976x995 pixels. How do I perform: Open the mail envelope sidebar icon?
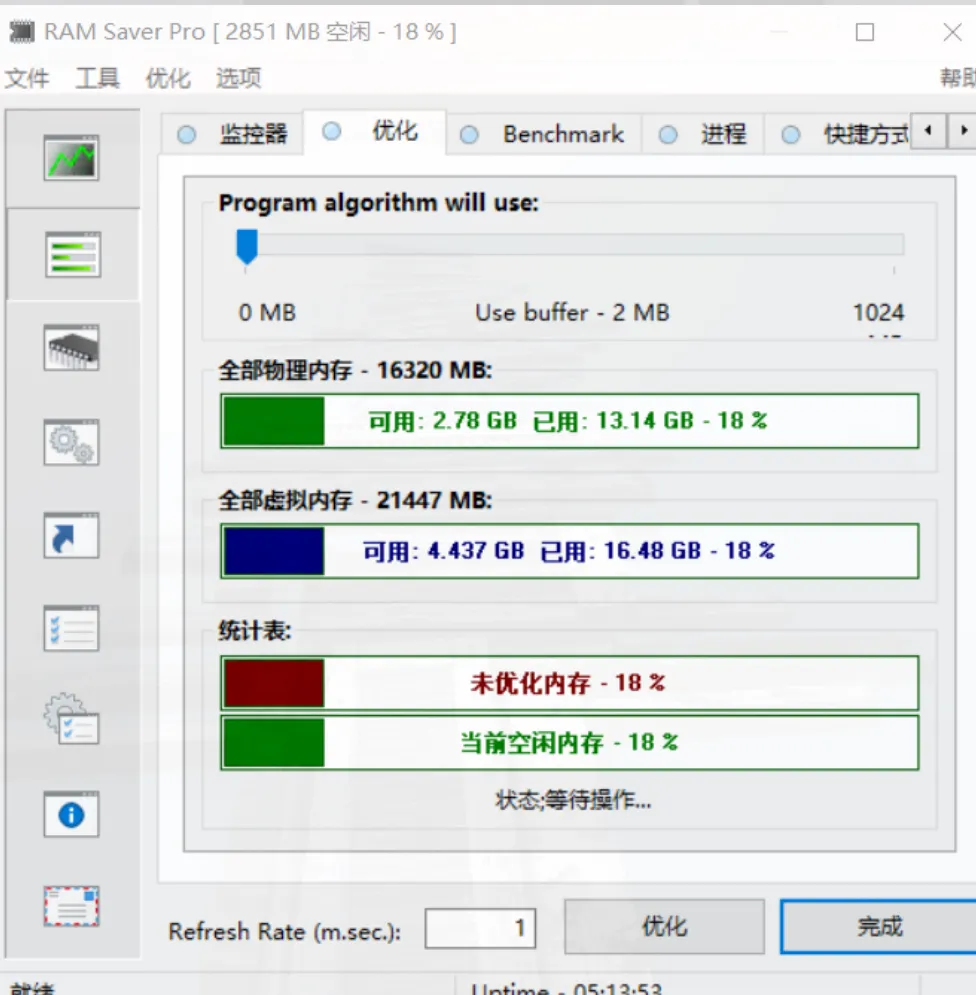click(71, 906)
